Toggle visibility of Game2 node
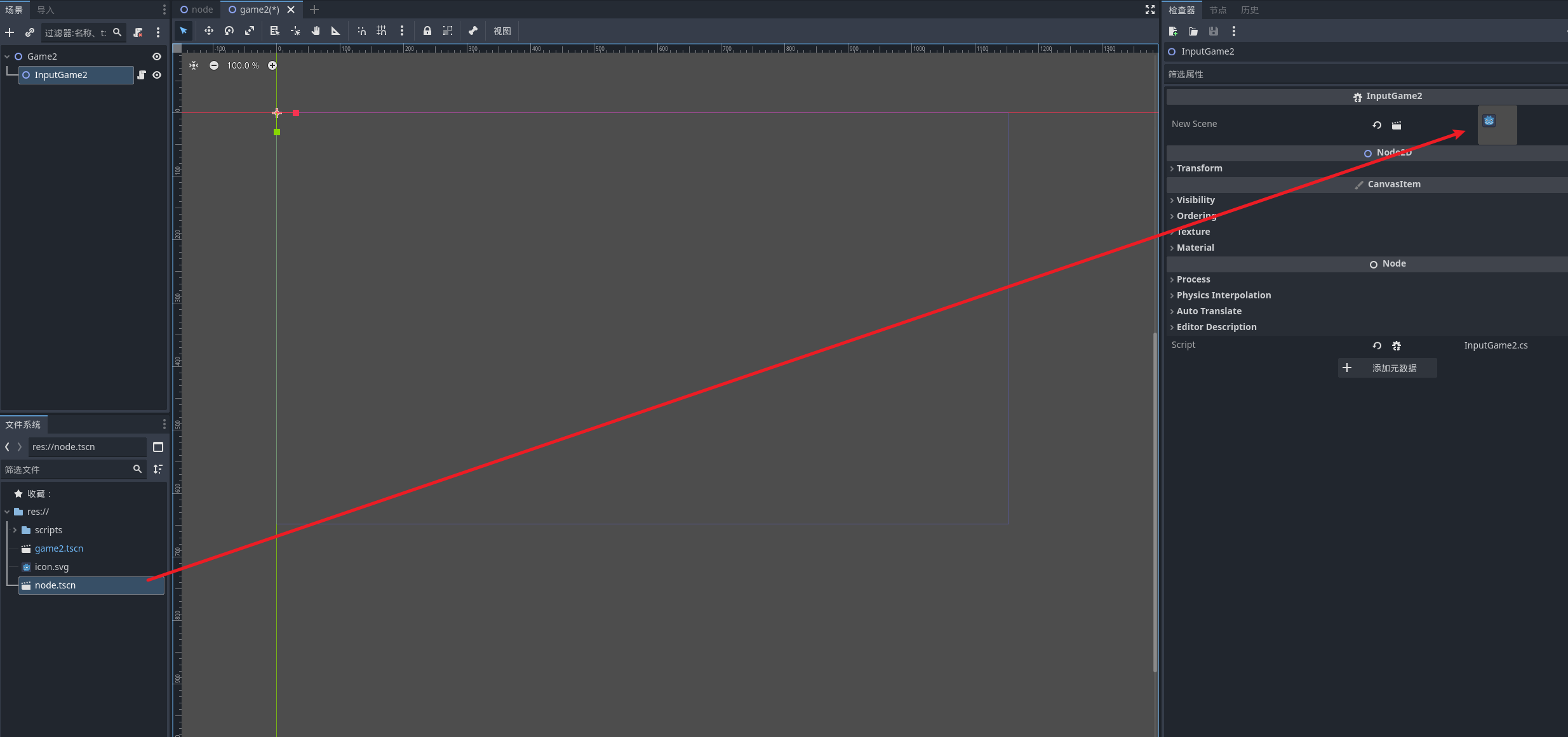This screenshot has height=737, width=1568. [x=157, y=56]
